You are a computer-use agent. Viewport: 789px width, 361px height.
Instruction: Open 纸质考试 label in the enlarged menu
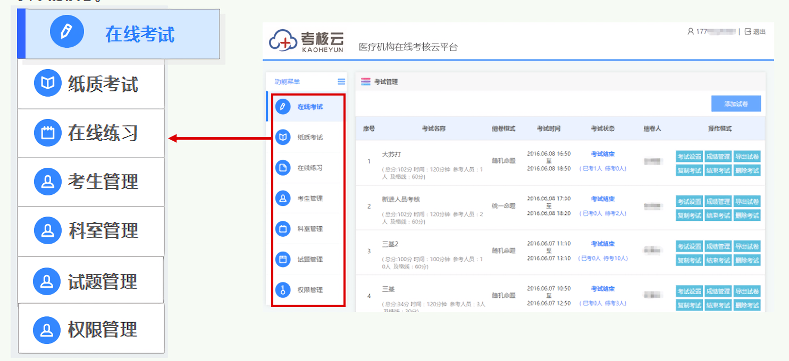pyautogui.click(x=103, y=84)
